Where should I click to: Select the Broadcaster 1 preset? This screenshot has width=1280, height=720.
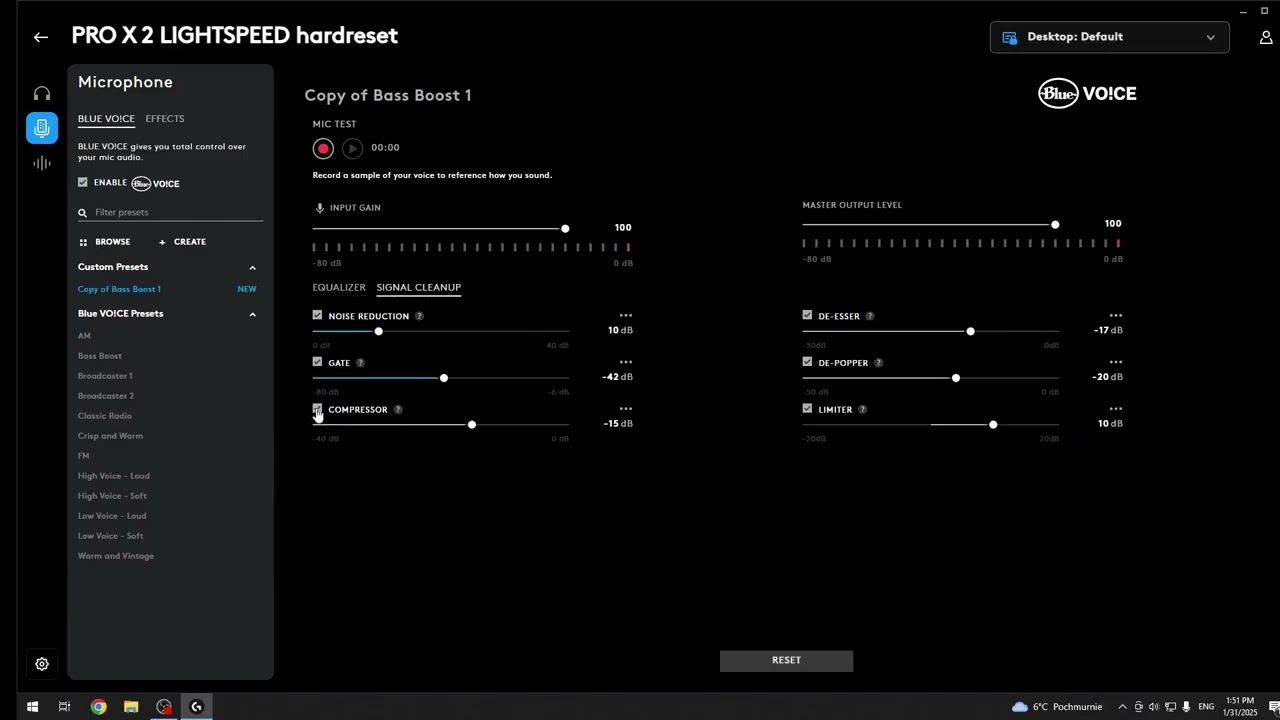[105, 376]
